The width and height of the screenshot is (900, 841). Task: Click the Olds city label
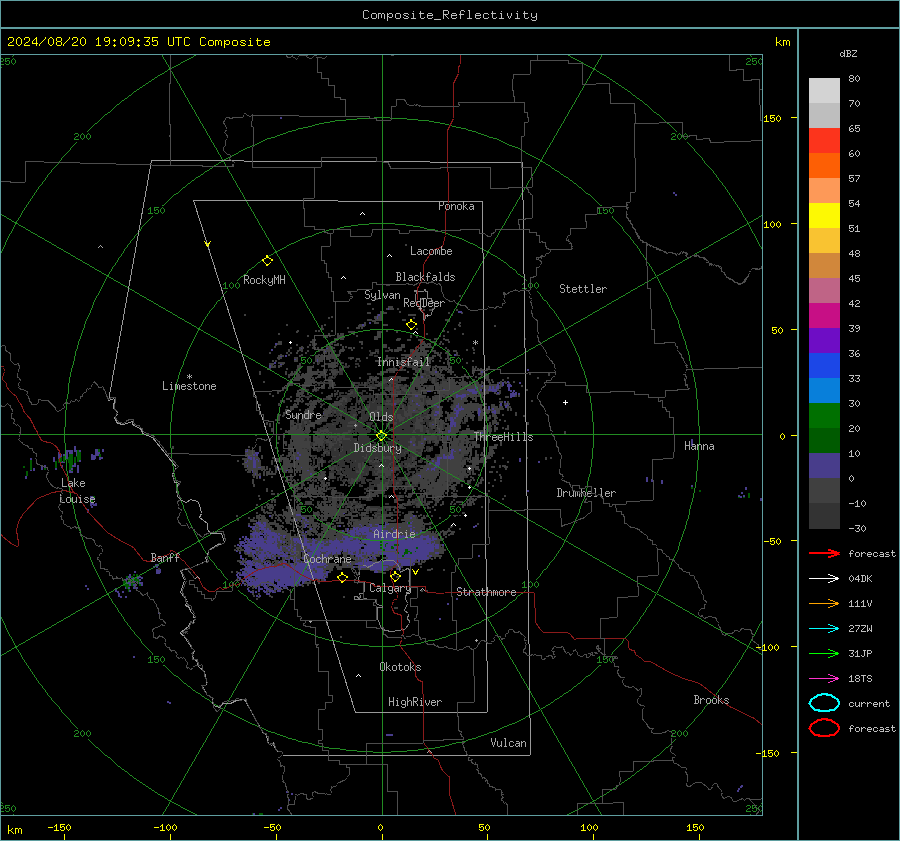381,417
